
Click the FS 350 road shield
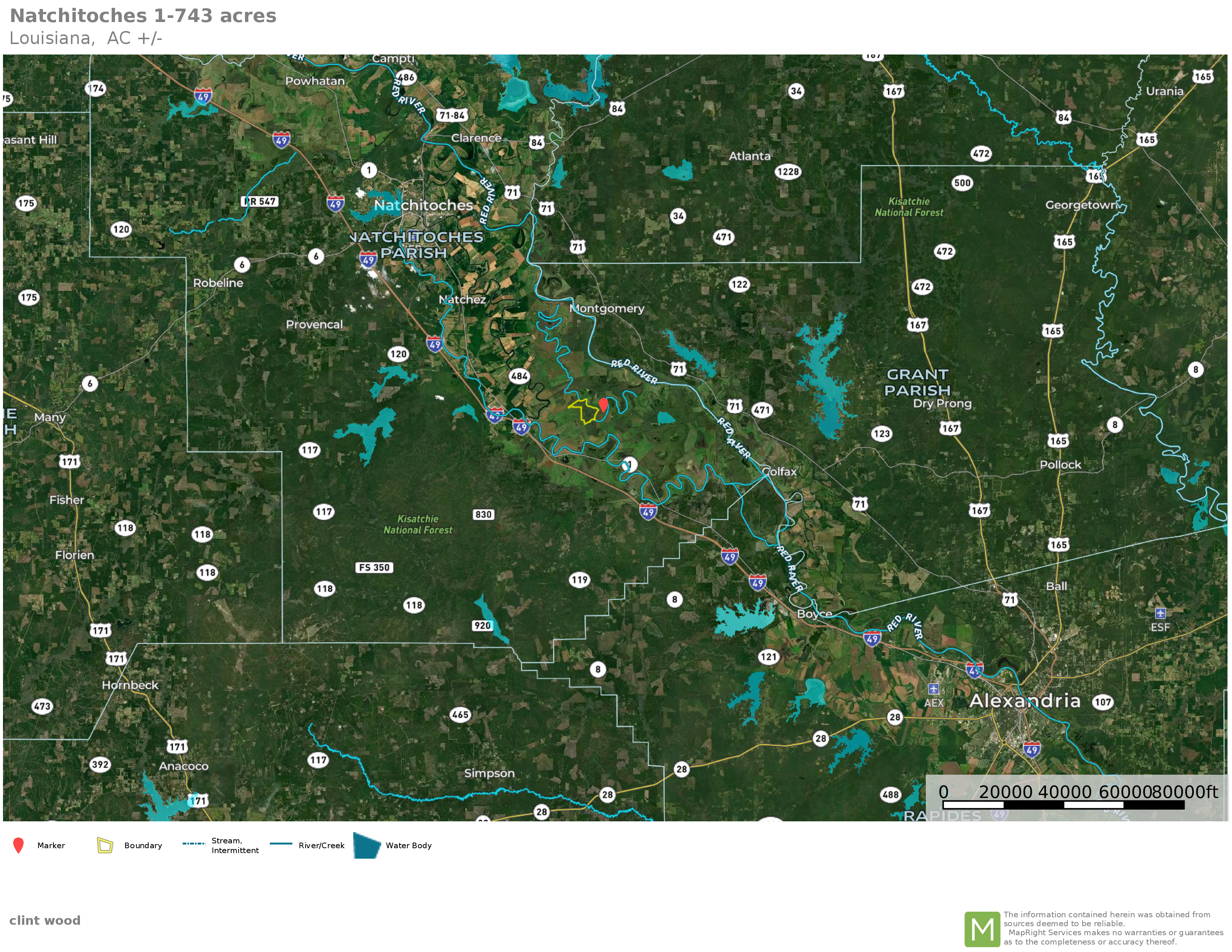(x=374, y=567)
